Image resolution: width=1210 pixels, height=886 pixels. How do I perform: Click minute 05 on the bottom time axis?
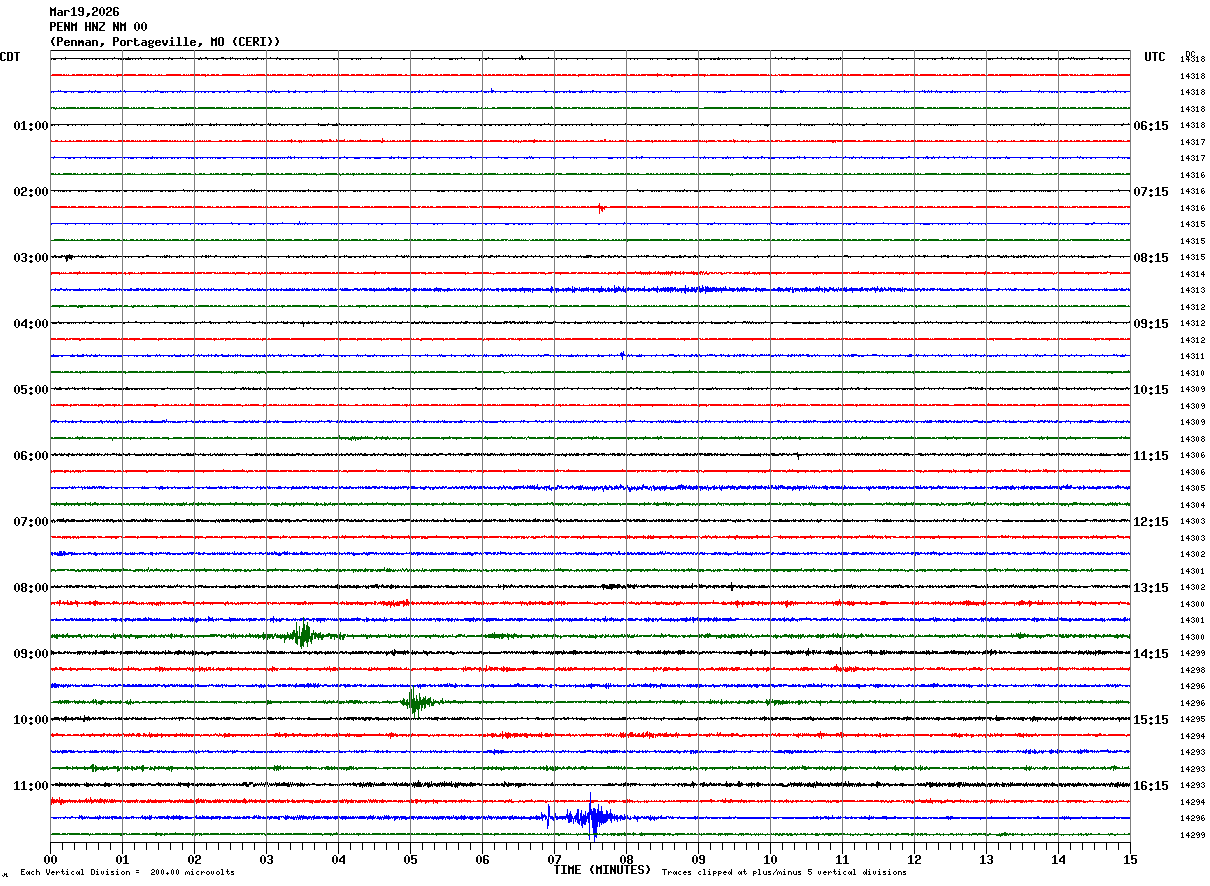coord(410,859)
